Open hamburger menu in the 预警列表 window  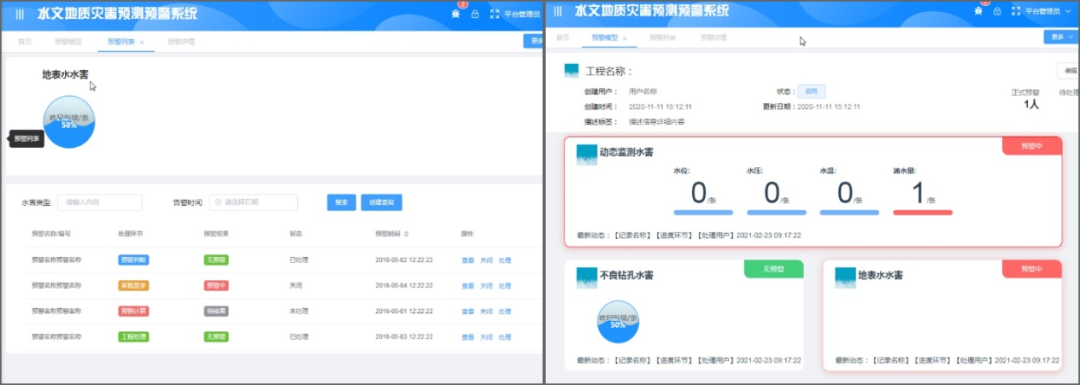pyautogui.click(x=20, y=14)
